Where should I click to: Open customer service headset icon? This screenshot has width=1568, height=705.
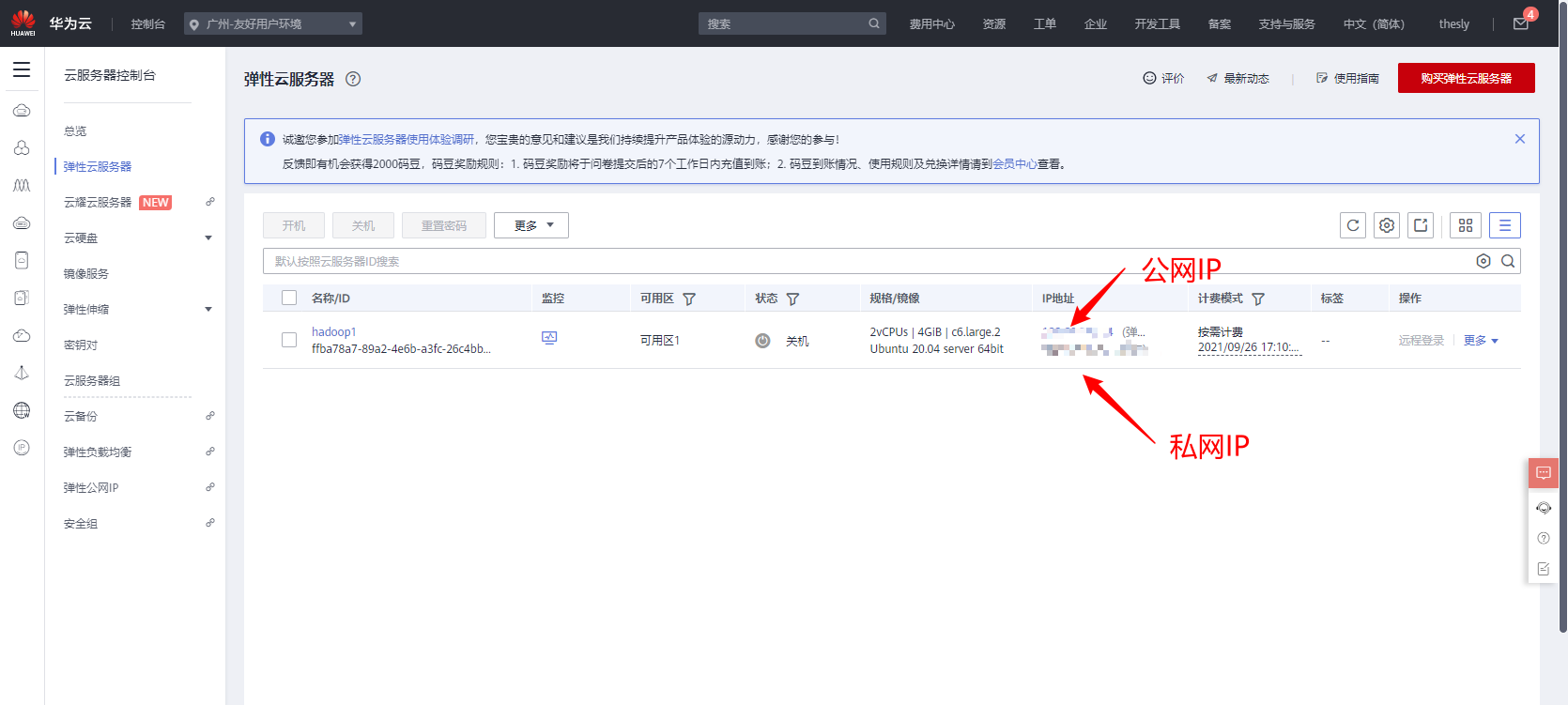1544,508
